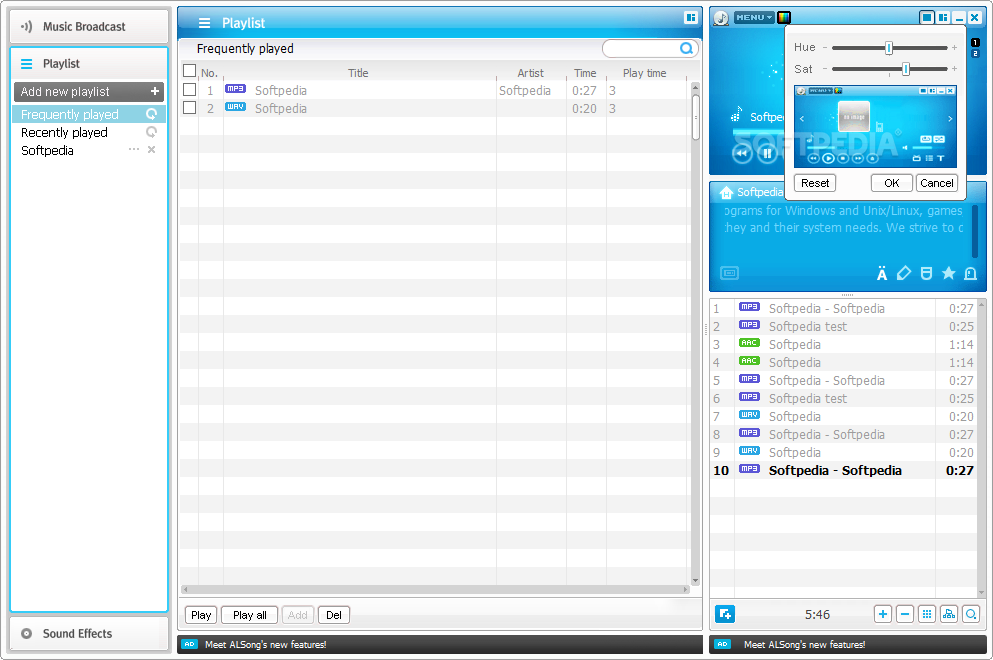This screenshot has width=993, height=660.
Task: Click the star favorite icon
Action: [x=948, y=273]
